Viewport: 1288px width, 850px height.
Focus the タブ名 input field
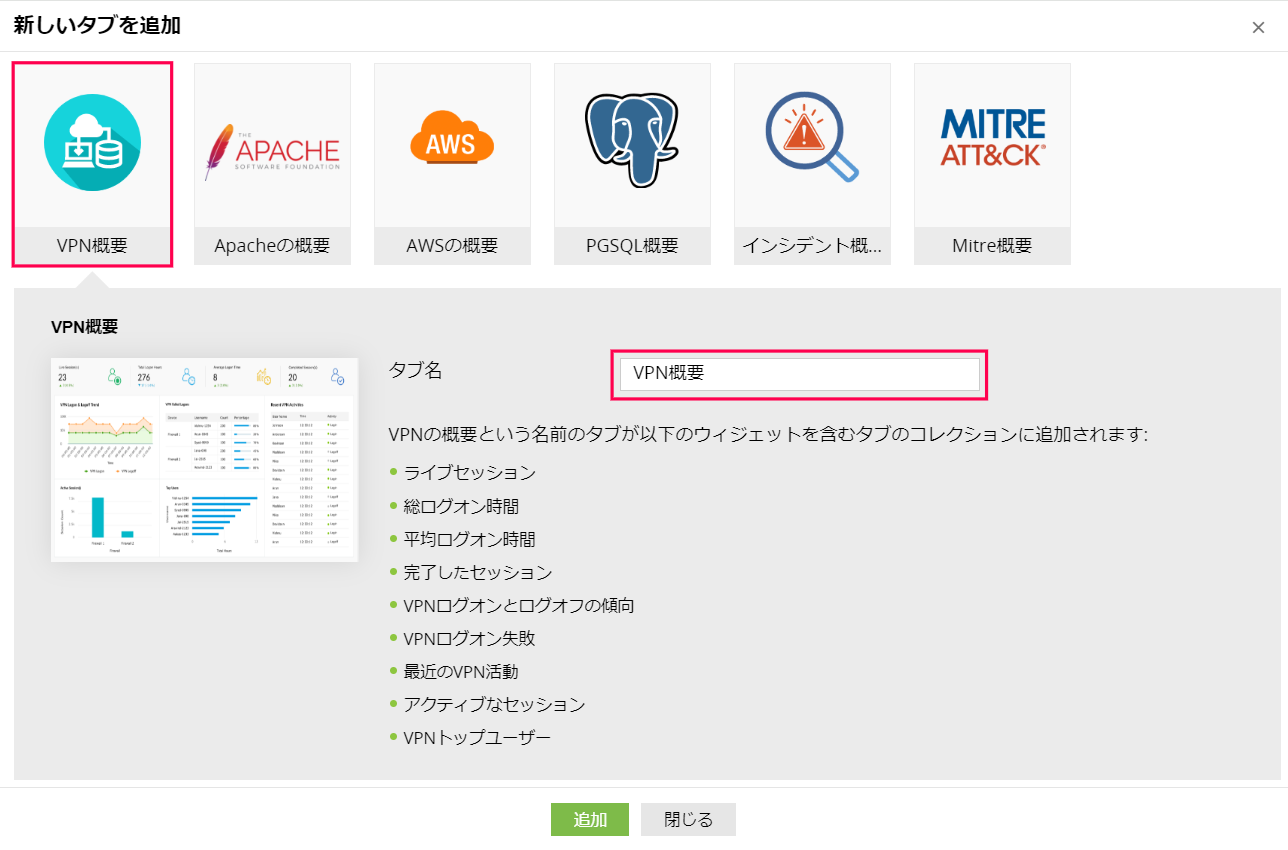(800, 374)
